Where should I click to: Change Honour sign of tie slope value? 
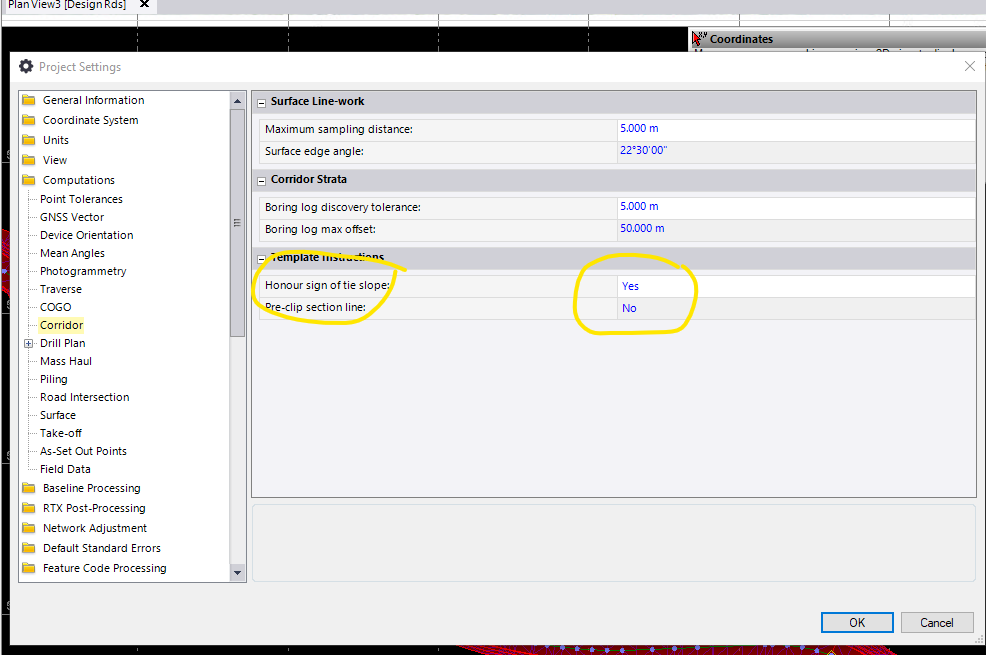(796, 286)
